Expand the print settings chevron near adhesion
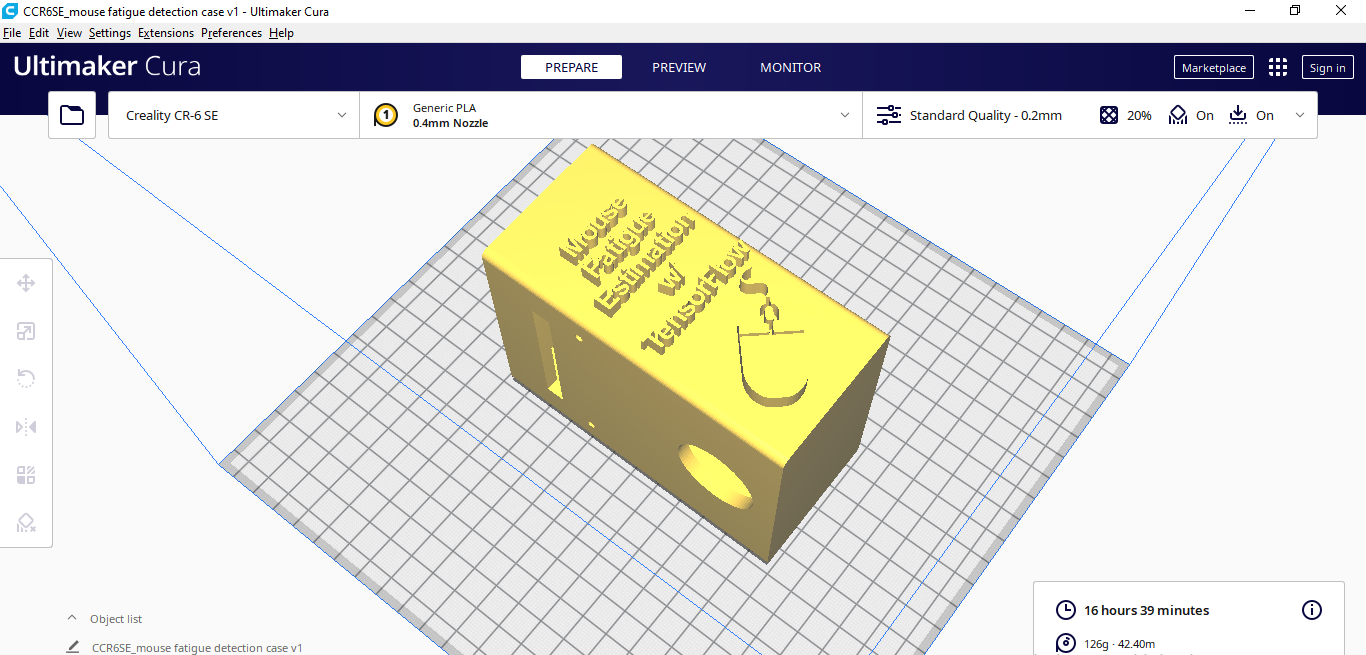The width and height of the screenshot is (1366, 655). (x=1300, y=115)
